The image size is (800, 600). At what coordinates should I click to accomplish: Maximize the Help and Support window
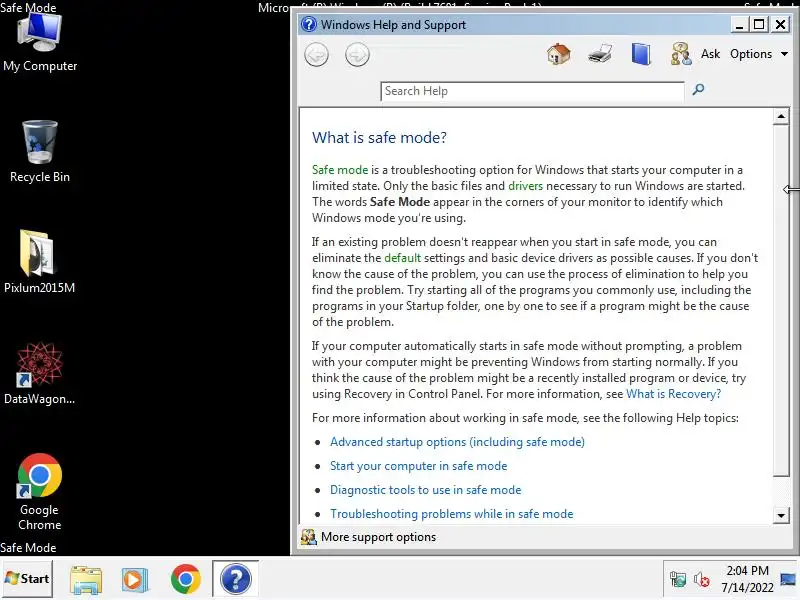point(759,24)
